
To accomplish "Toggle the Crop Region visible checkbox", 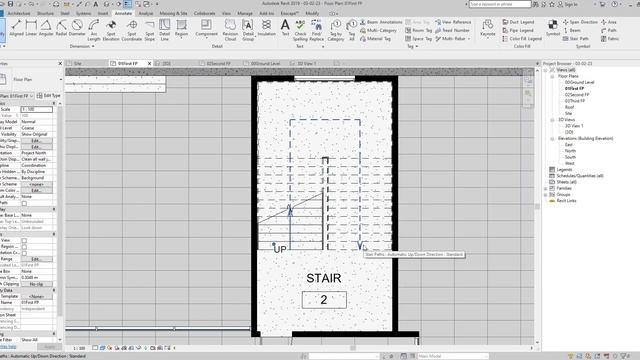I will tap(24, 247).
